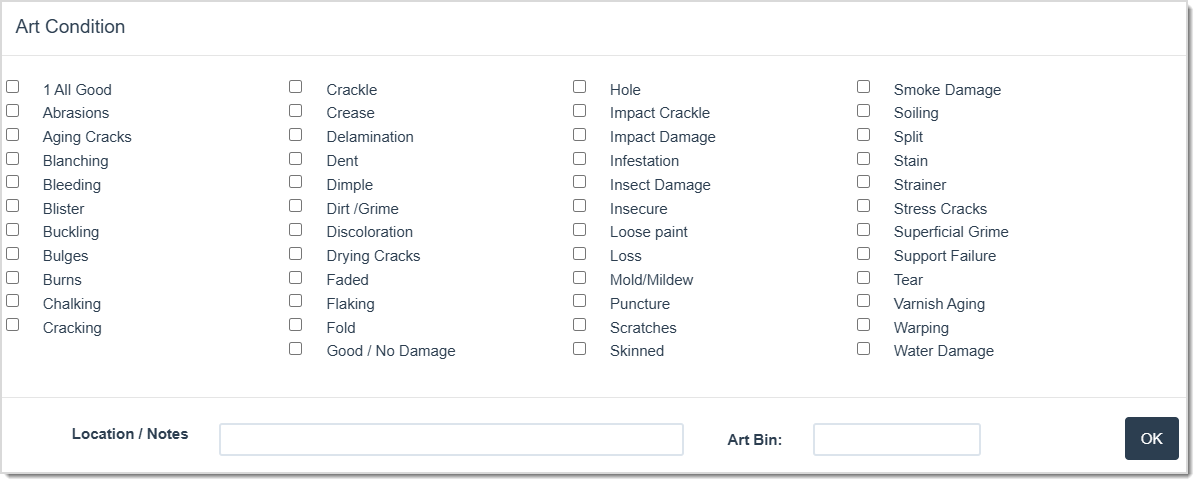Check the 1 All Good checkbox
This screenshot has width=1198, height=484.
tap(12, 87)
